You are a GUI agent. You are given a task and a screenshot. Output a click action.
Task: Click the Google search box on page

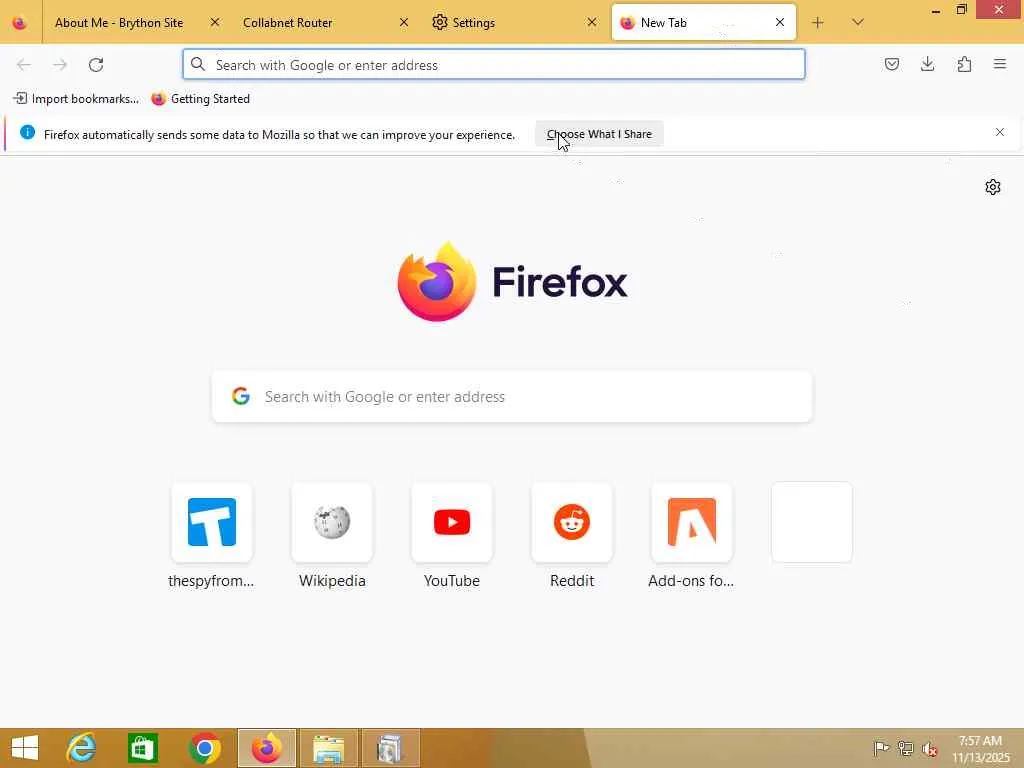512,396
